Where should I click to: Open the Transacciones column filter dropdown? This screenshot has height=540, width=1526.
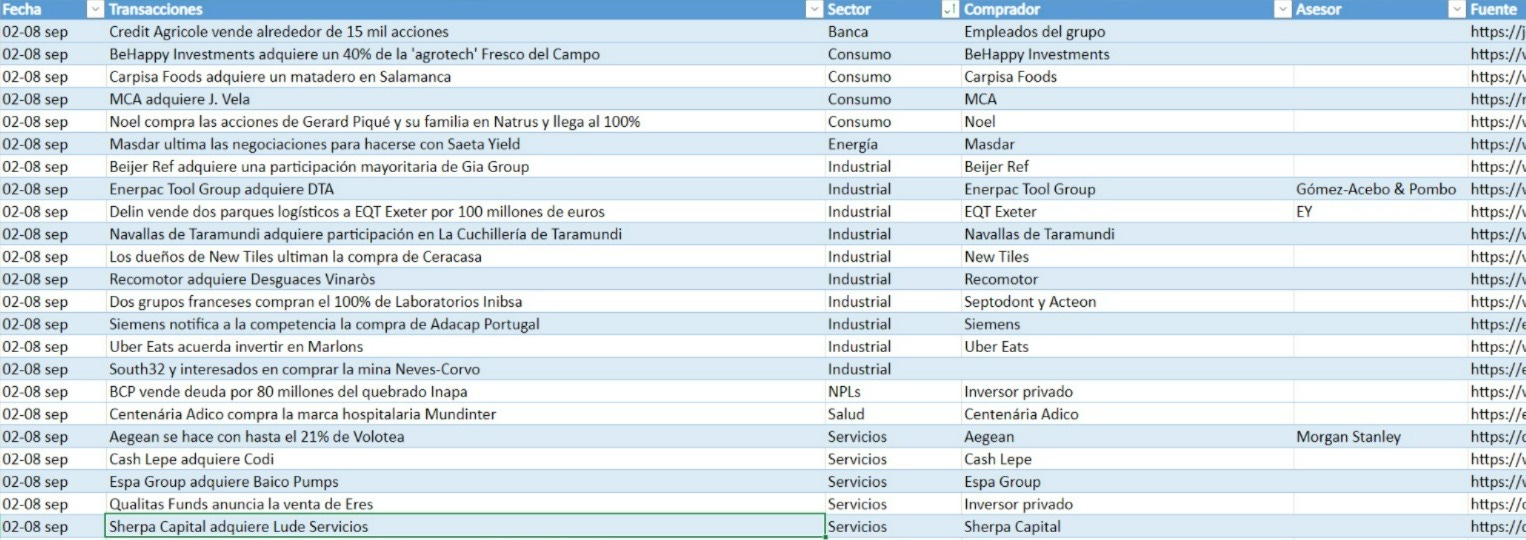tap(815, 9)
